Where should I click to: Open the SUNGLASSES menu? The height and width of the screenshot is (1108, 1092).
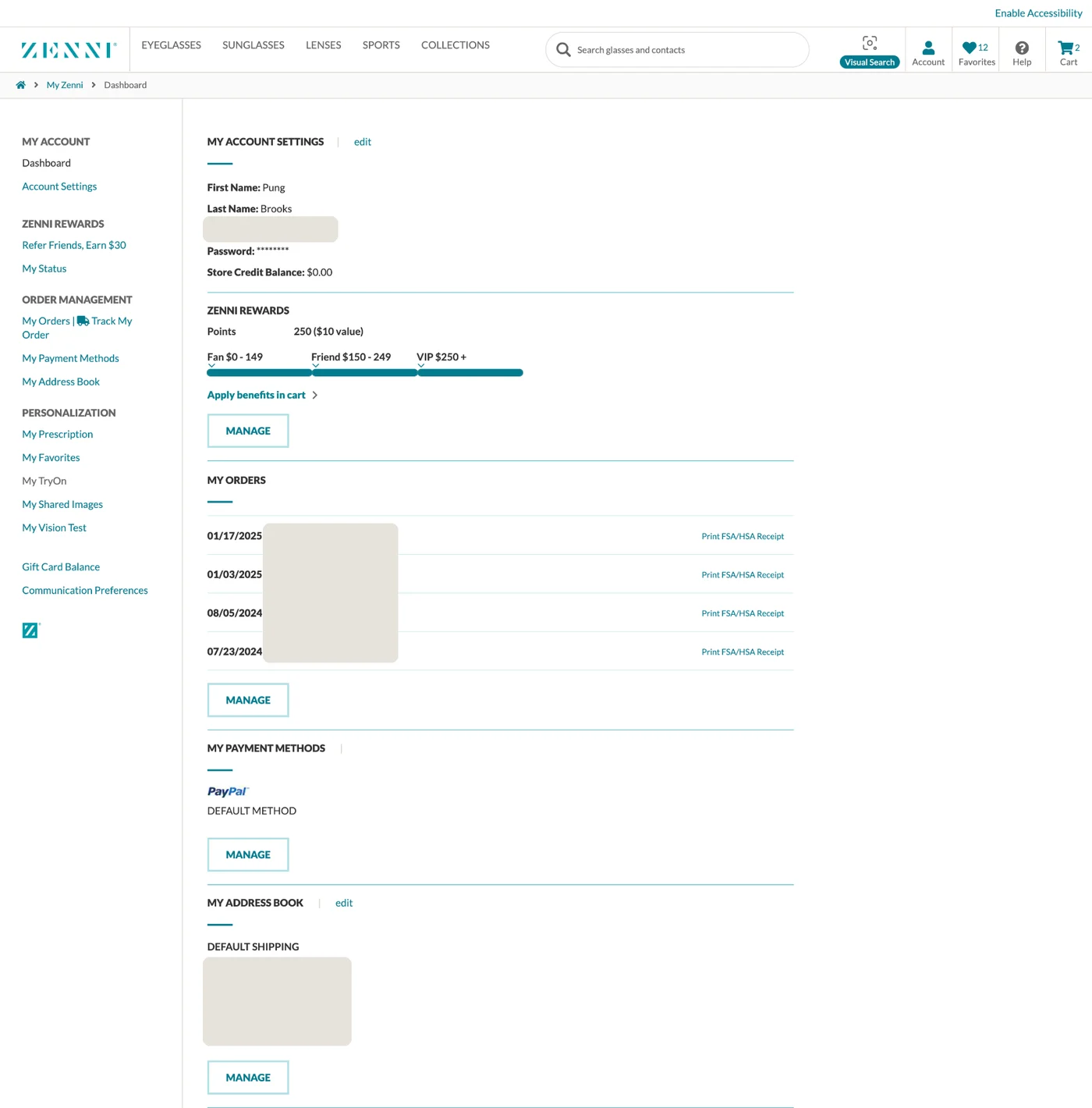click(x=253, y=45)
